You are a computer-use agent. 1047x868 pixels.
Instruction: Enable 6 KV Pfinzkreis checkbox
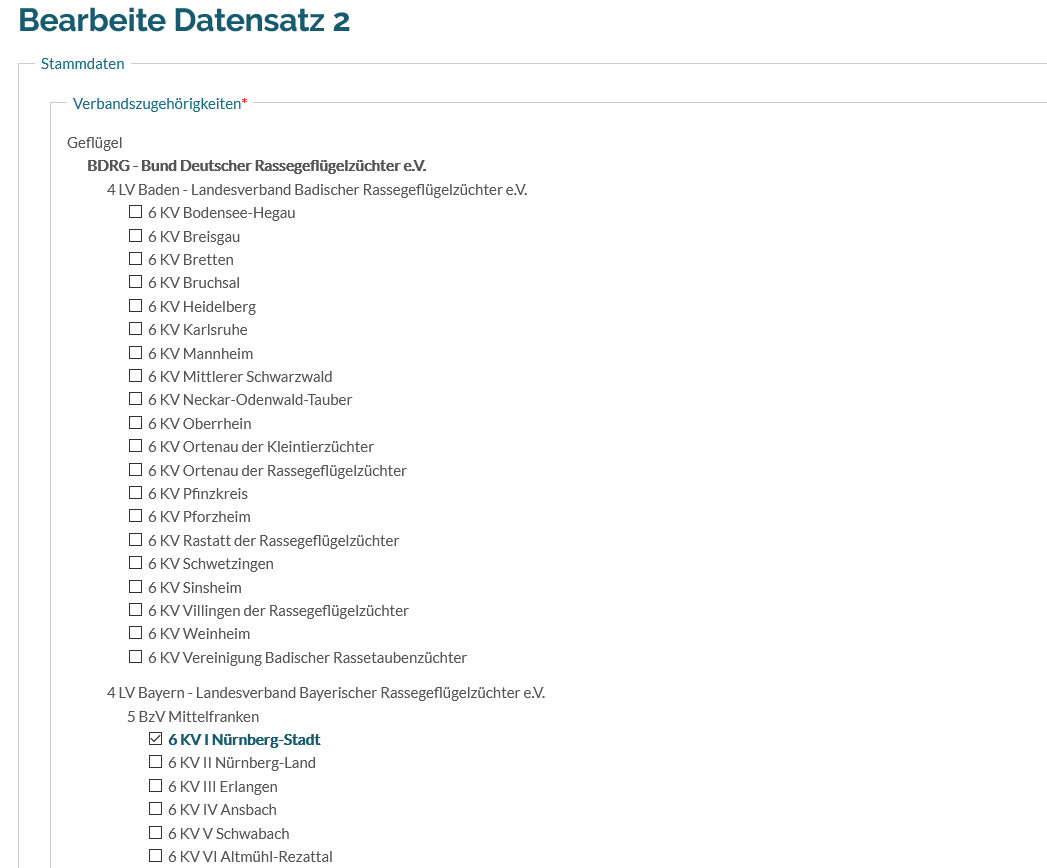tap(135, 493)
